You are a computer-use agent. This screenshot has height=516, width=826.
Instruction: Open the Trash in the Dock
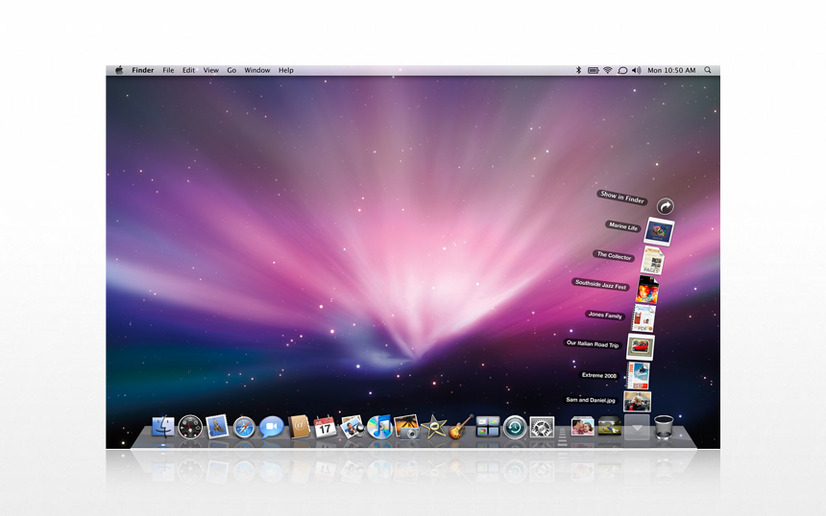click(664, 426)
